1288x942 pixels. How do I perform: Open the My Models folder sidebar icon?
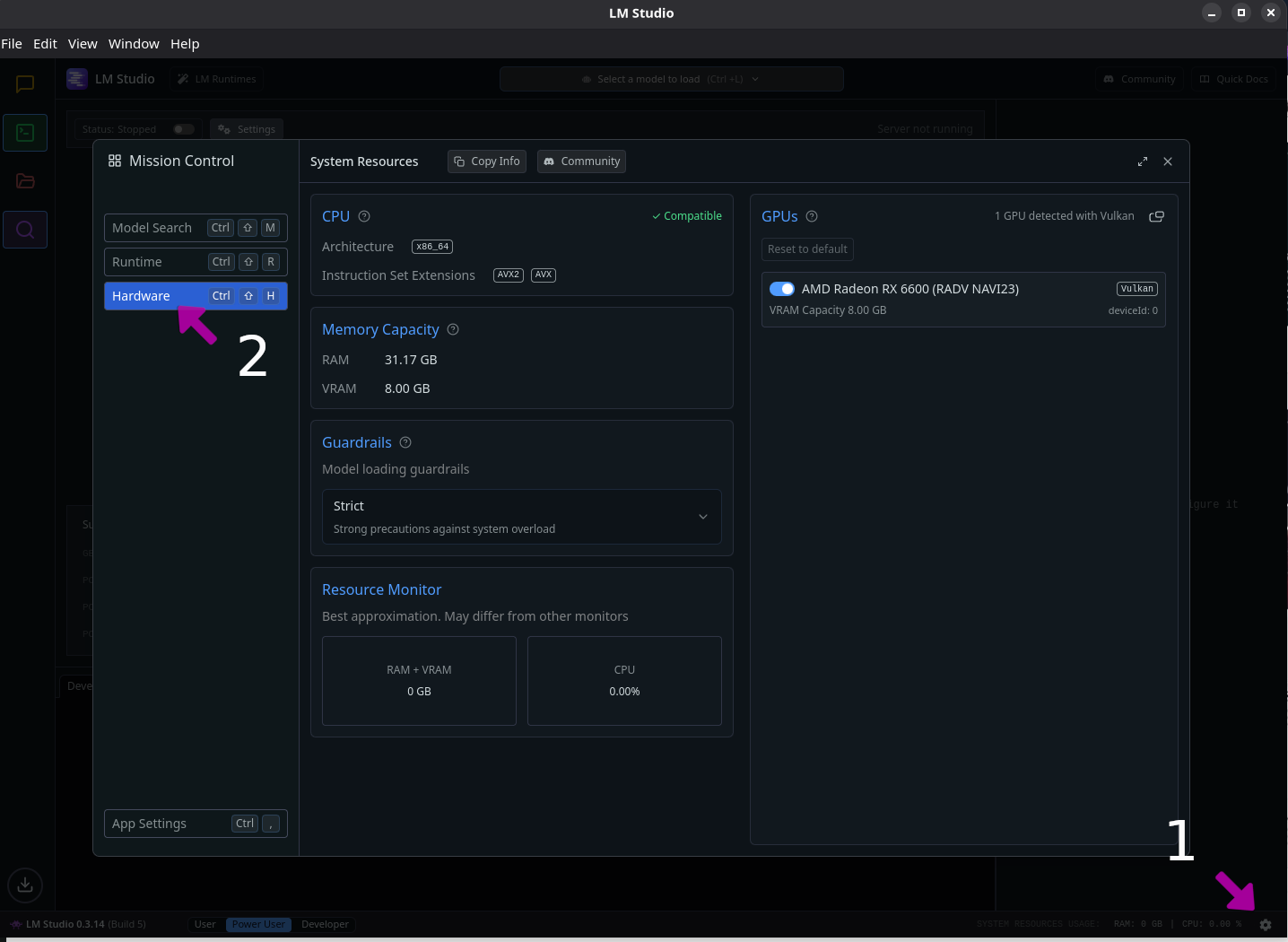(25, 181)
